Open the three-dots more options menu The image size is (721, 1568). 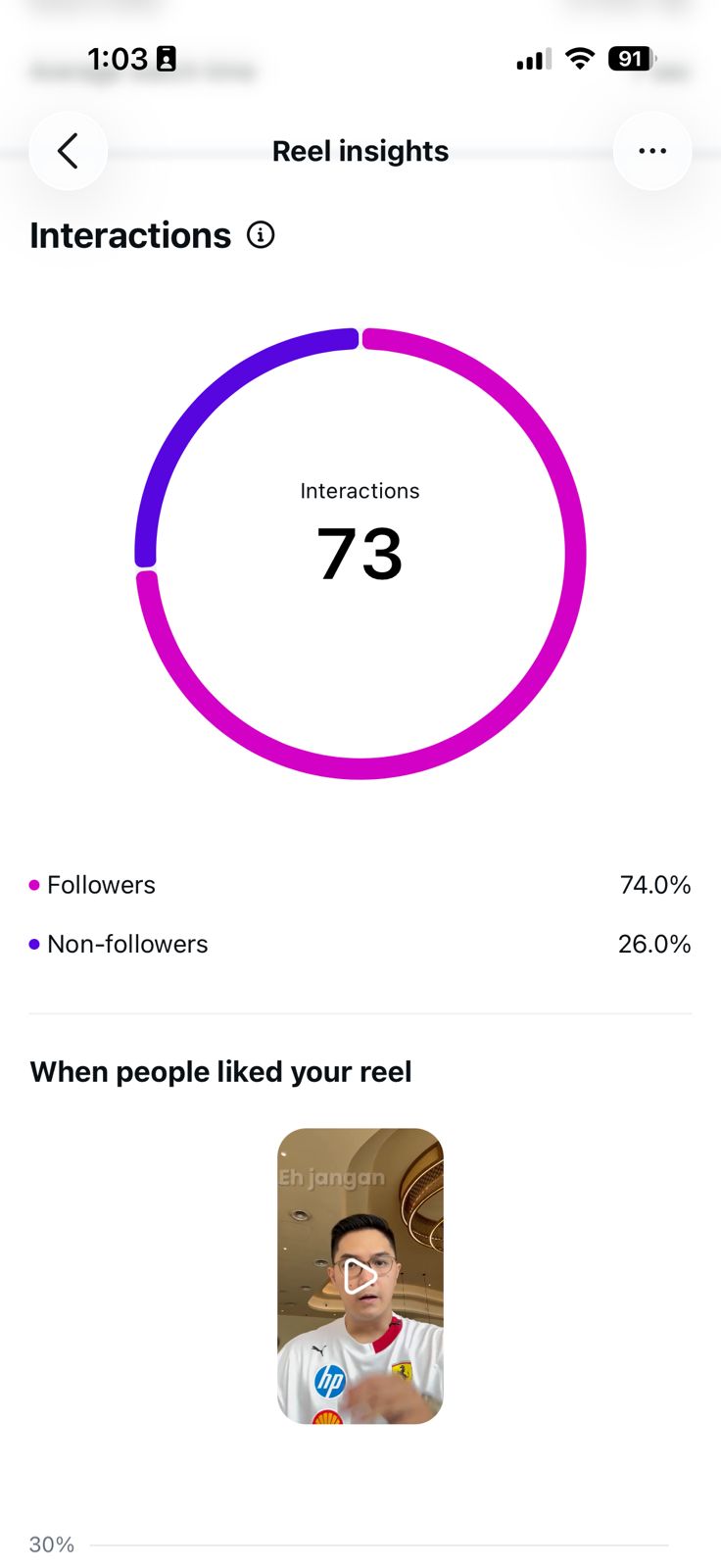coord(652,151)
